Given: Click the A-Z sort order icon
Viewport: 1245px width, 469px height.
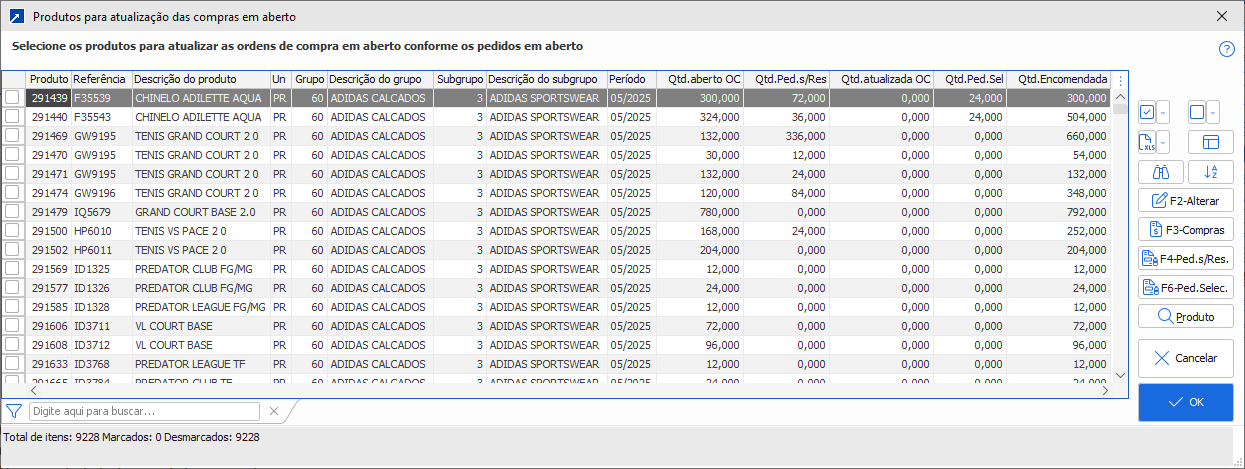Looking at the screenshot, I should click(x=1211, y=172).
